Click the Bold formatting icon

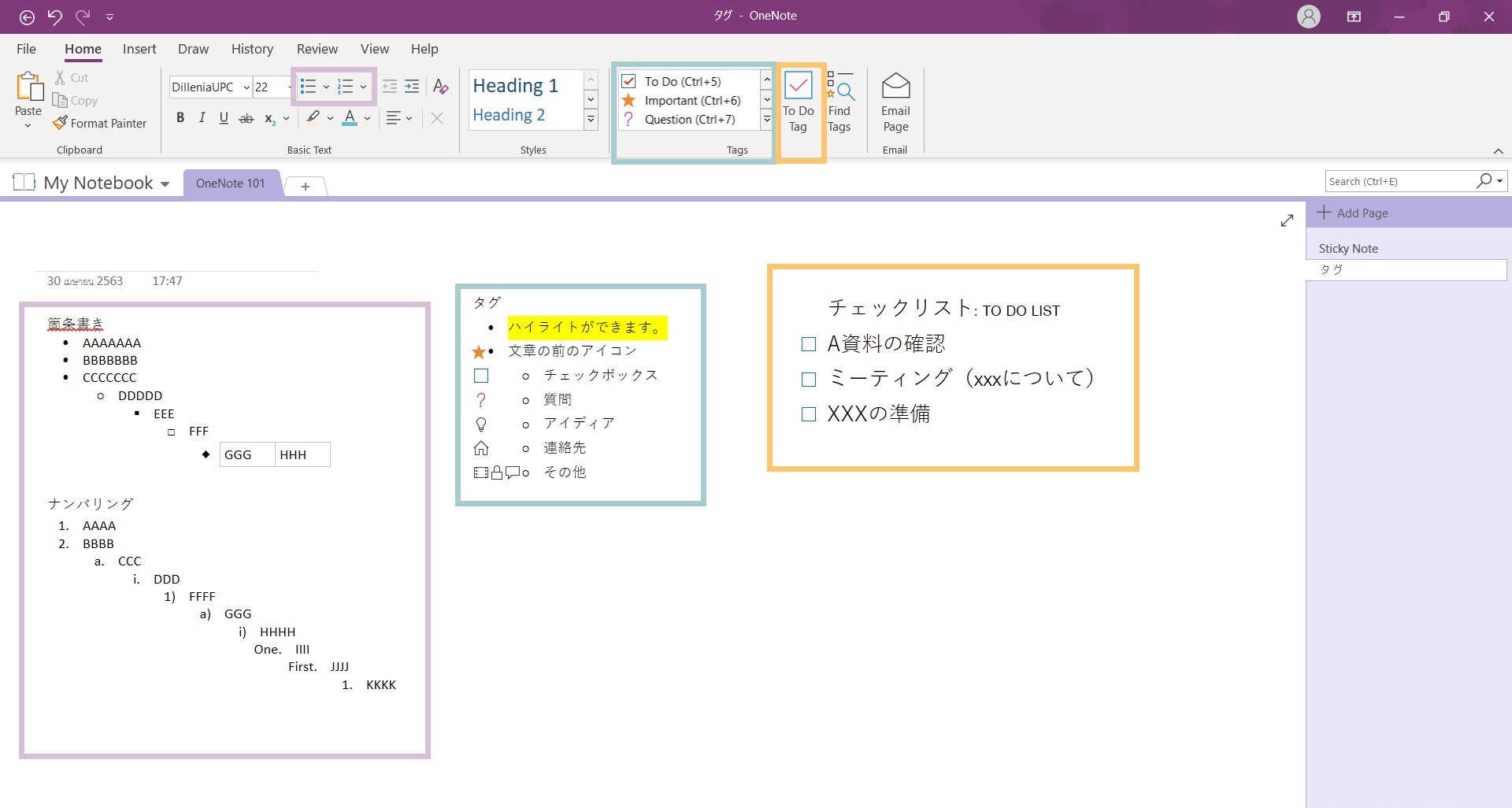[180, 117]
